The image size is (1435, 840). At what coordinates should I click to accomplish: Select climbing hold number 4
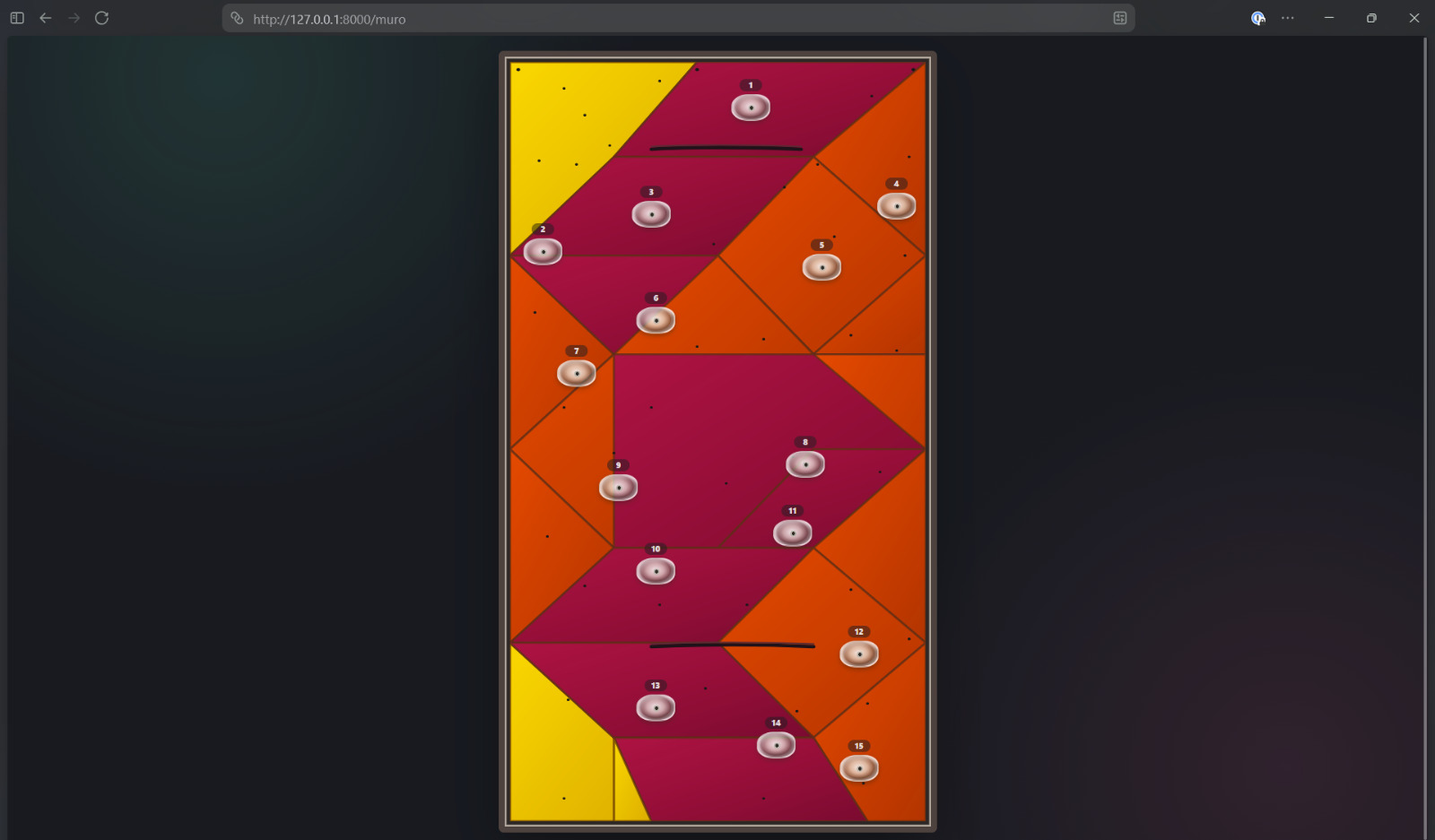896,206
